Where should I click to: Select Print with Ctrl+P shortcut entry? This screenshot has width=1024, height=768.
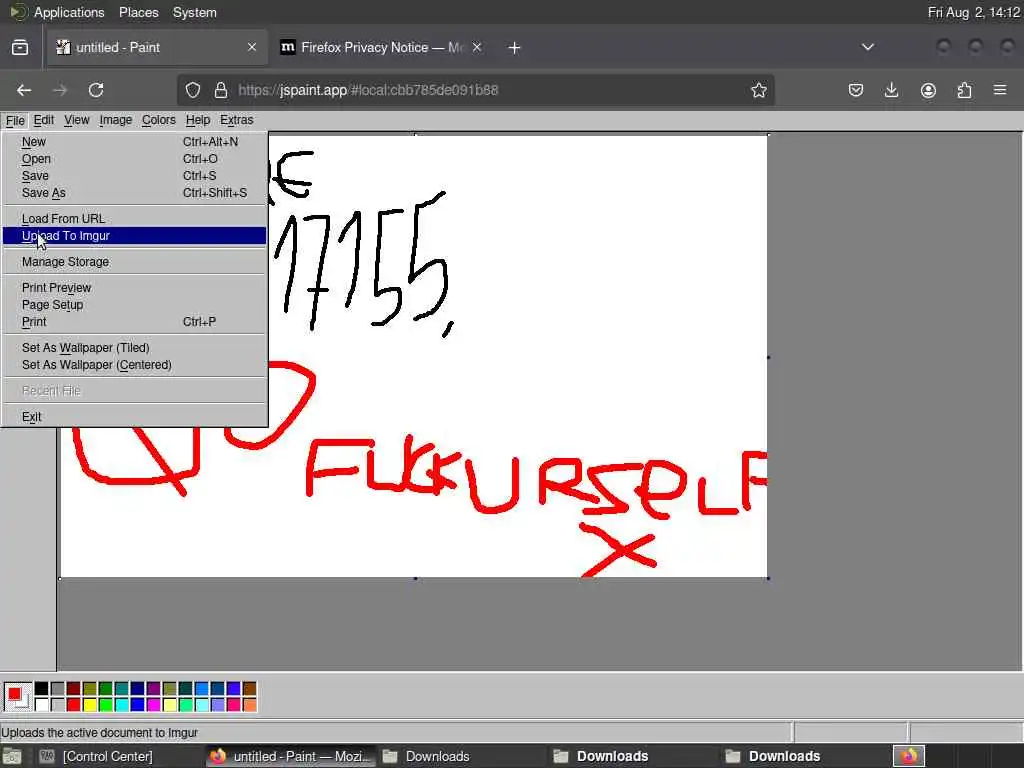[134, 322]
